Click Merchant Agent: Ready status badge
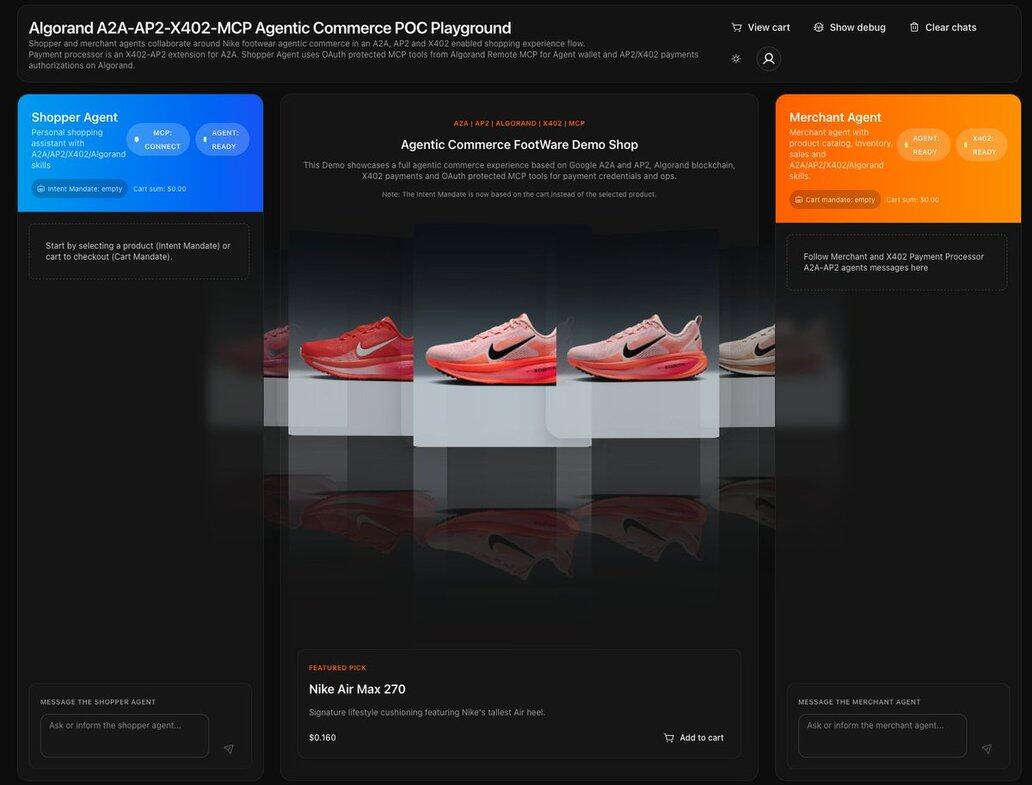The height and width of the screenshot is (785, 1032). click(923, 145)
